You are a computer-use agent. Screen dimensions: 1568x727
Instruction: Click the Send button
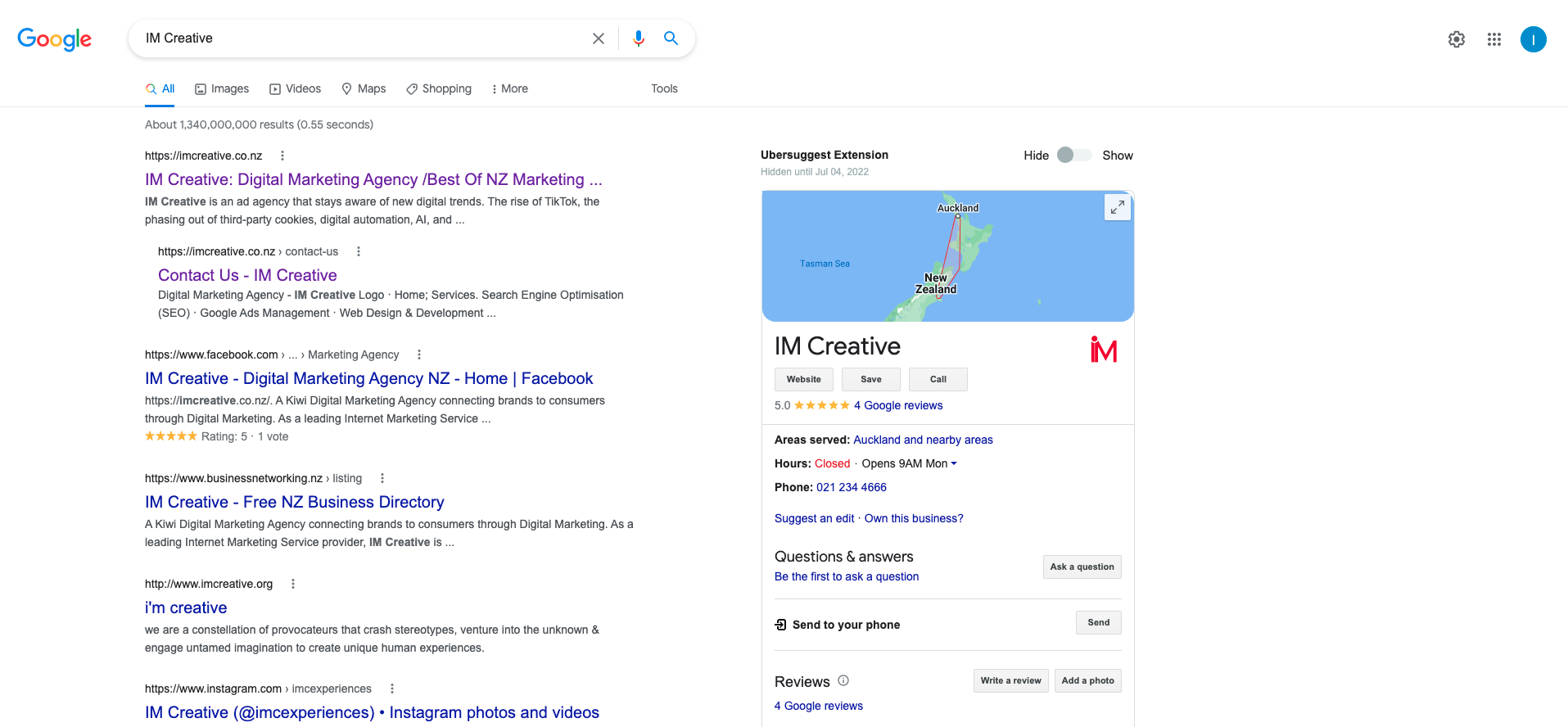[1099, 622]
